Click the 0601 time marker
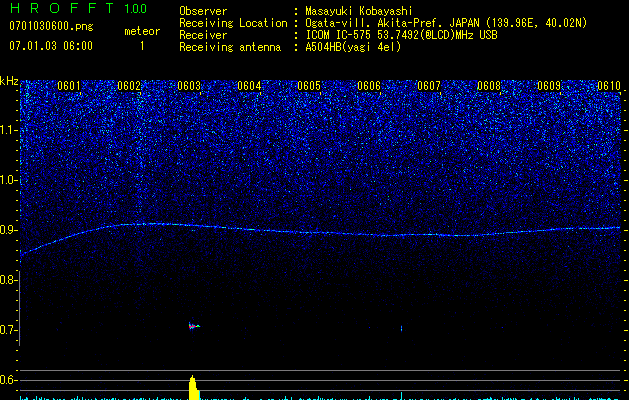 (69, 86)
